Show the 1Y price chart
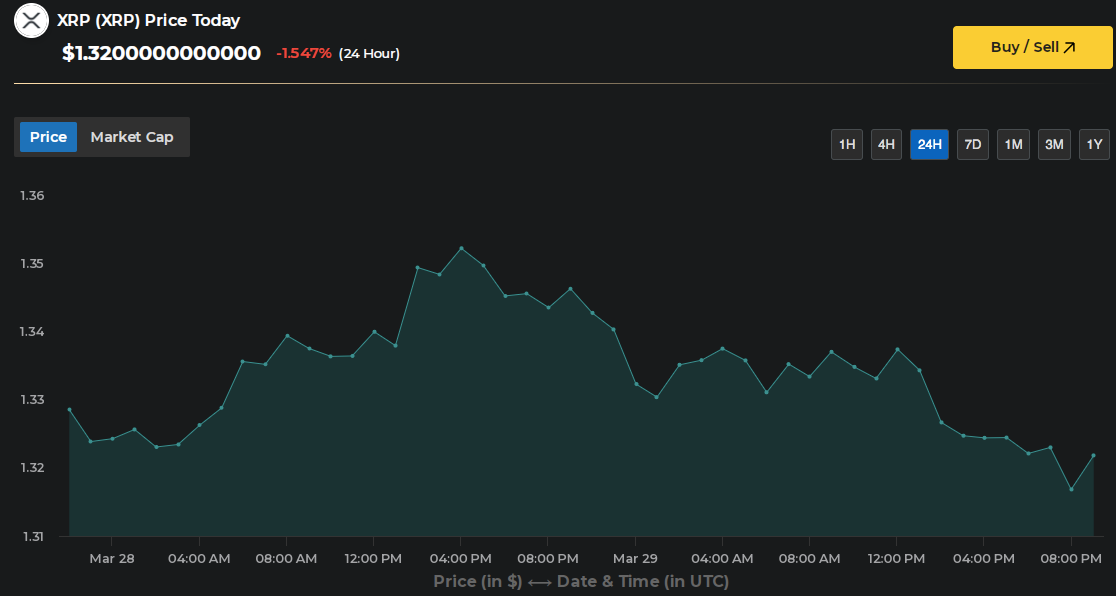The height and width of the screenshot is (596, 1116). (x=1094, y=144)
